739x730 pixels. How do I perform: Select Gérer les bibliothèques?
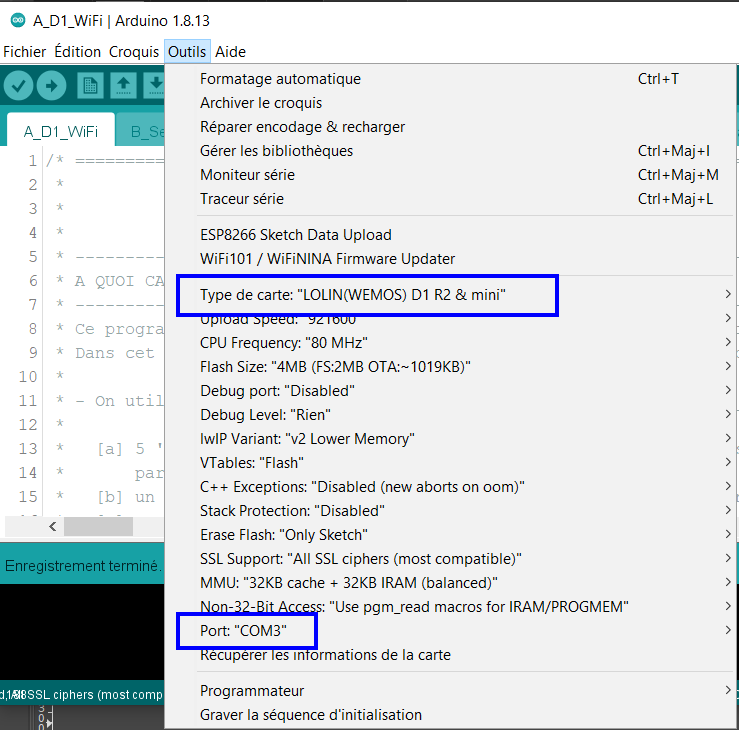(276, 151)
